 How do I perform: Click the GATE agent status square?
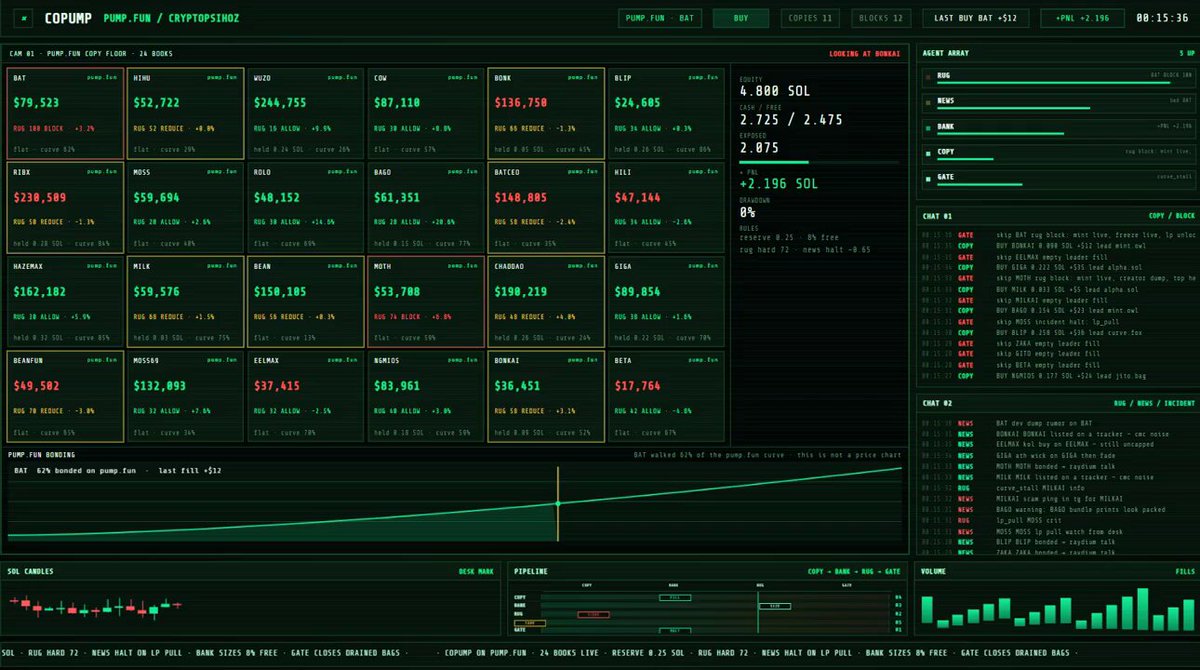[x=929, y=179]
